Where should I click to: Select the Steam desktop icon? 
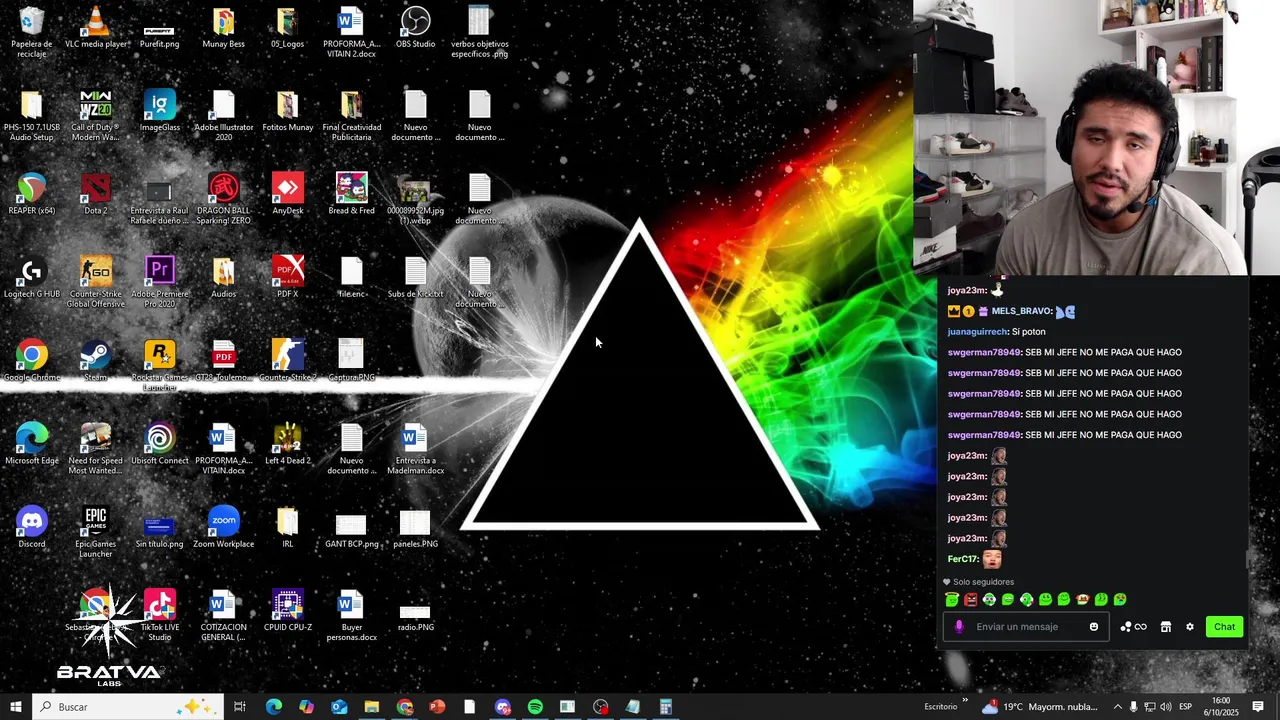point(96,361)
